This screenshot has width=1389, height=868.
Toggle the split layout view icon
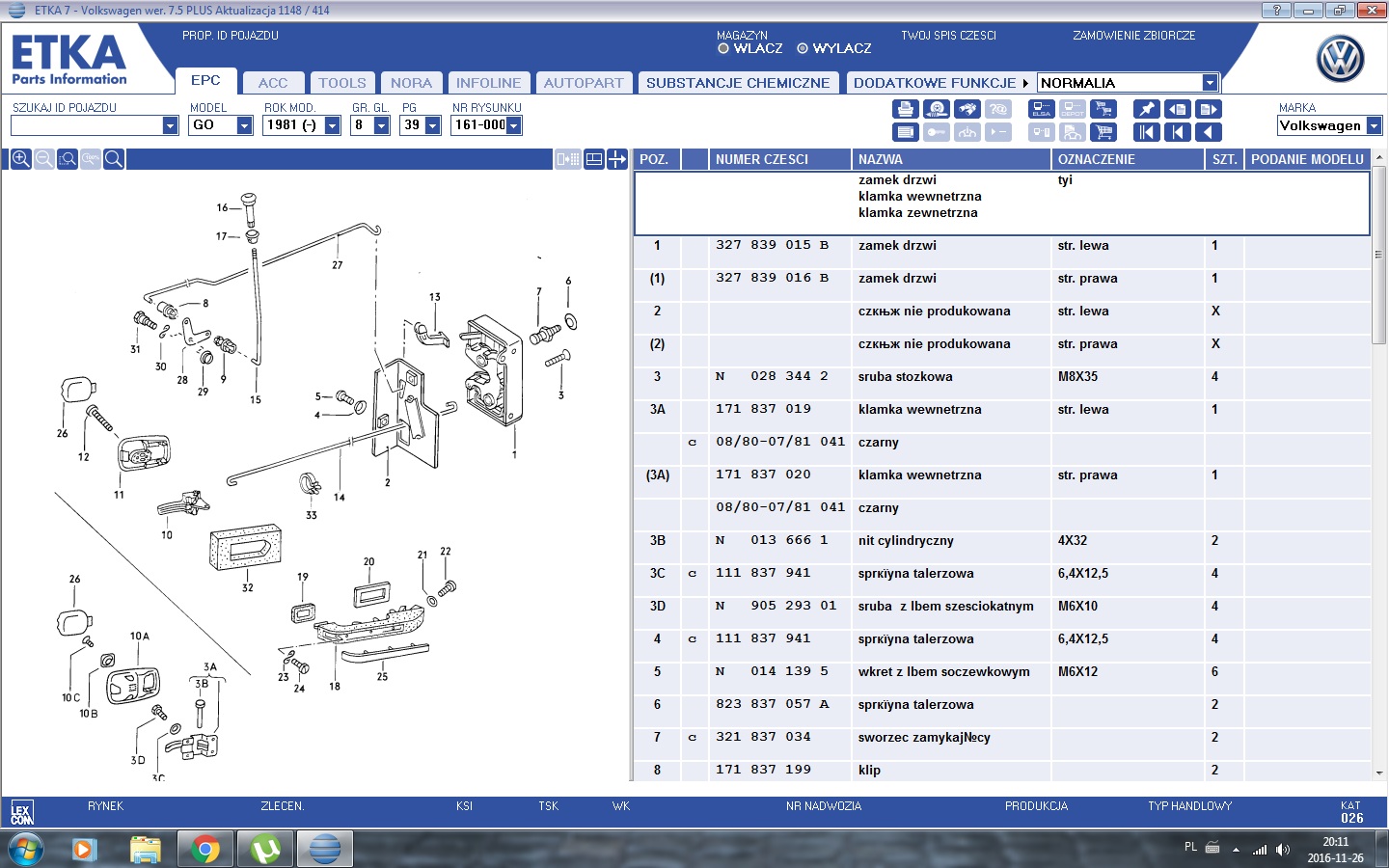click(594, 159)
